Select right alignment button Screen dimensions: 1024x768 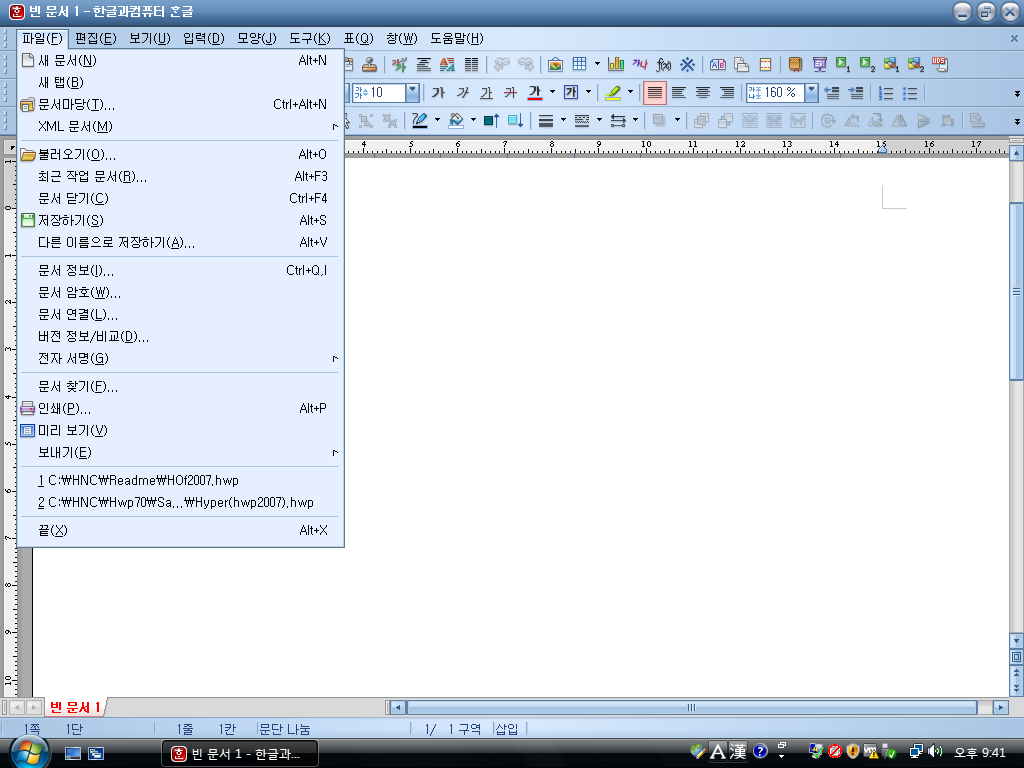(x=727, y=93)
